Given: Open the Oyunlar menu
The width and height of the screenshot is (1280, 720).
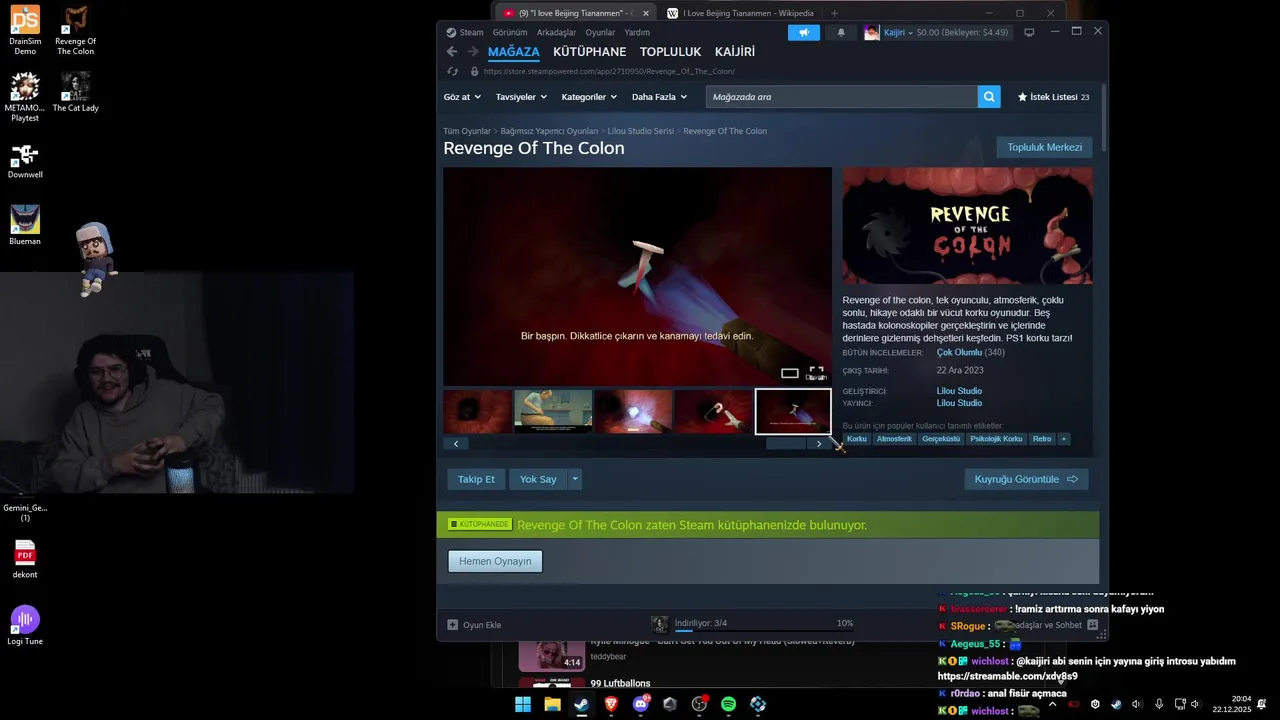Looking at the screenshot, I should [x=600, y=32].
